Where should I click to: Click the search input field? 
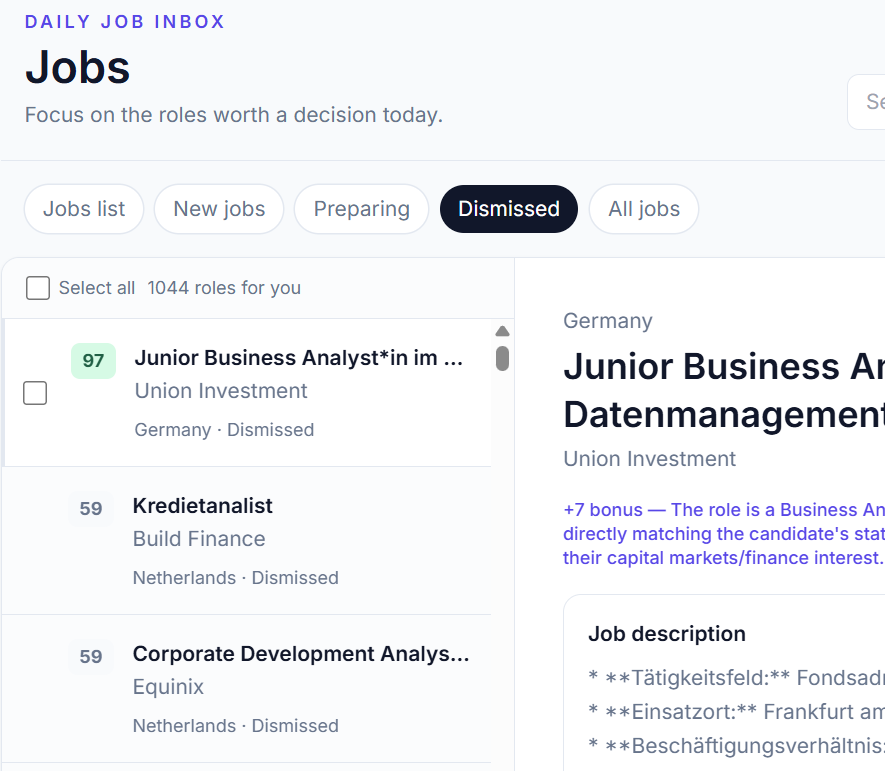pos(866,102)
